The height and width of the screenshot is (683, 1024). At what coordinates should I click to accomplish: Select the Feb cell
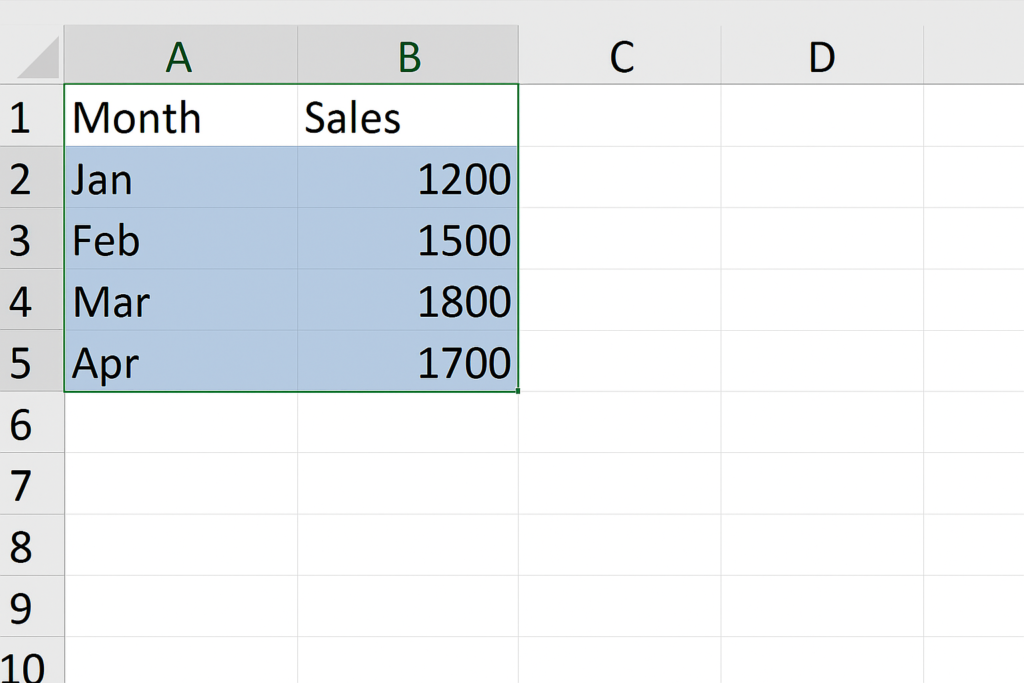[x=181, y=238]
